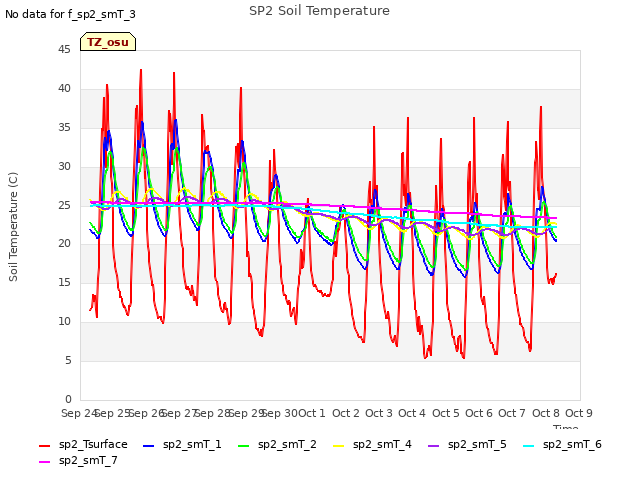Click the blue sp2_smT_1 legend swatch
The image size is (640, 480).
(x=149, y=446)
